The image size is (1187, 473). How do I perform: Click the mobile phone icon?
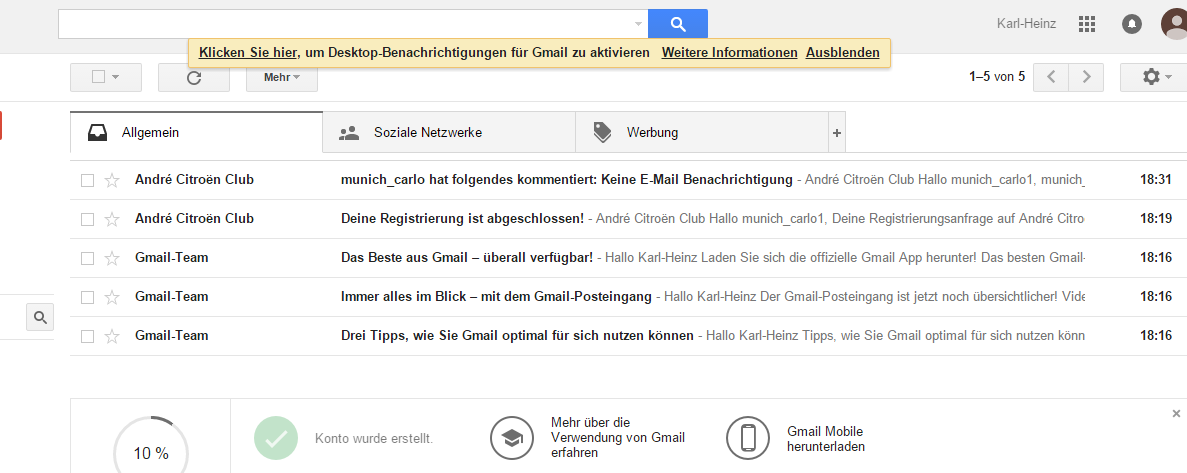point(749,438)
